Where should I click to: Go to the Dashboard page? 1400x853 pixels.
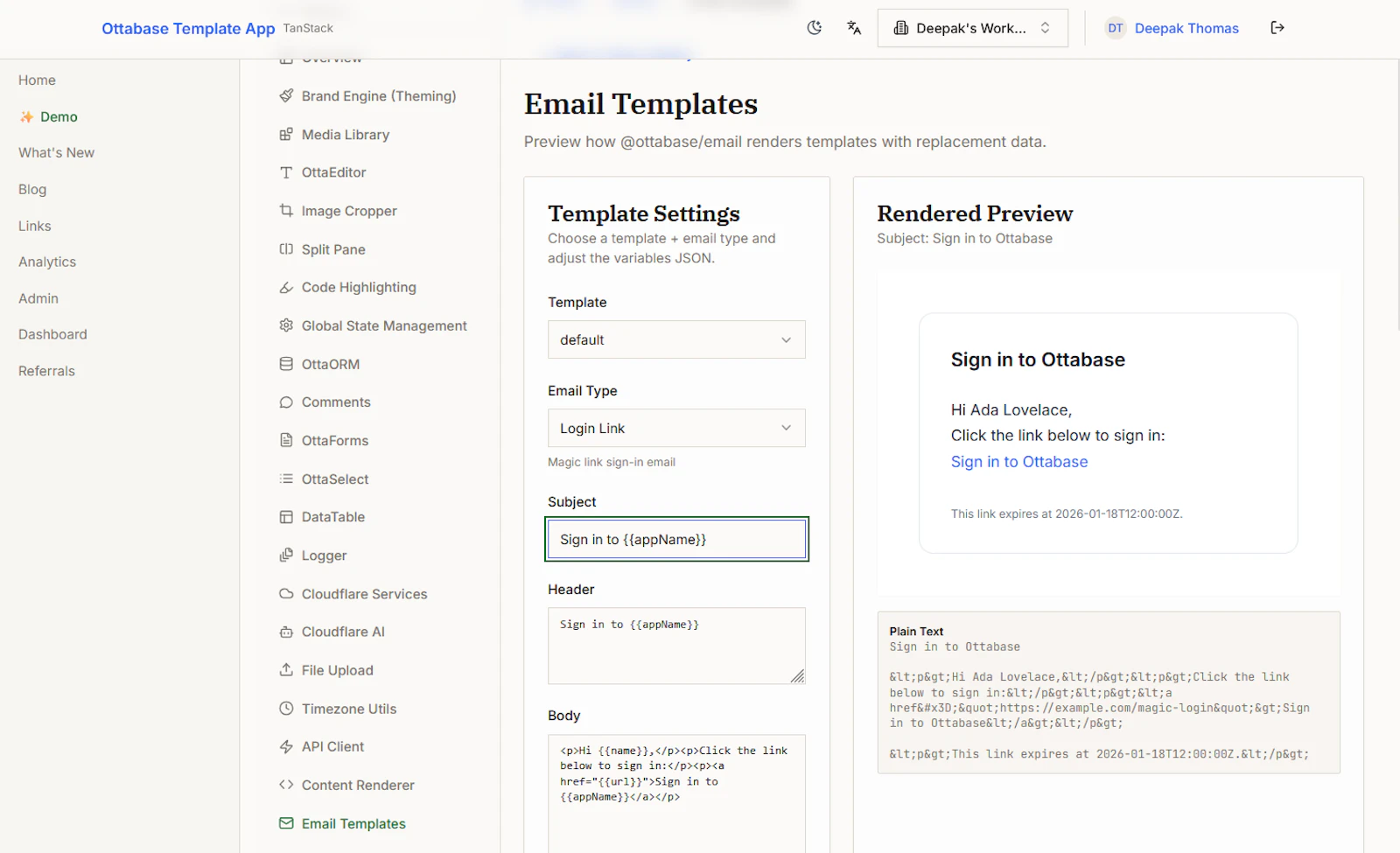[x=52, y=333]
